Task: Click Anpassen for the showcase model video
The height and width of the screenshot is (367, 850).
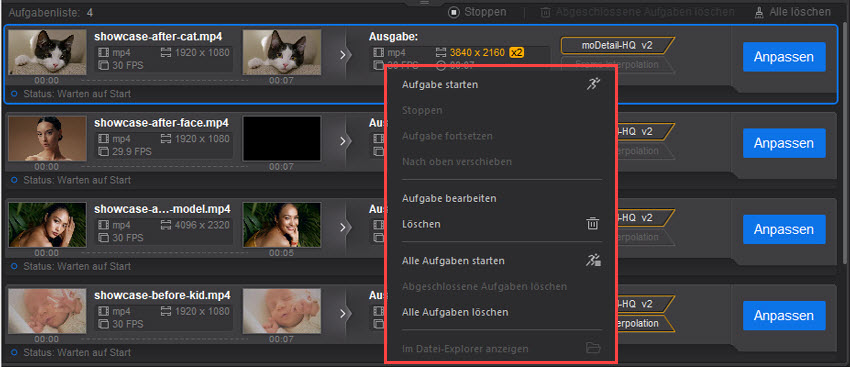Action: [x=784, y=229]
